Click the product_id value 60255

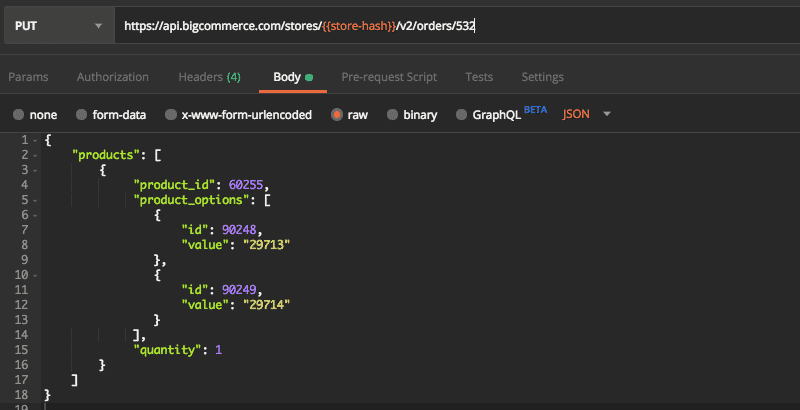coord(245,185)
